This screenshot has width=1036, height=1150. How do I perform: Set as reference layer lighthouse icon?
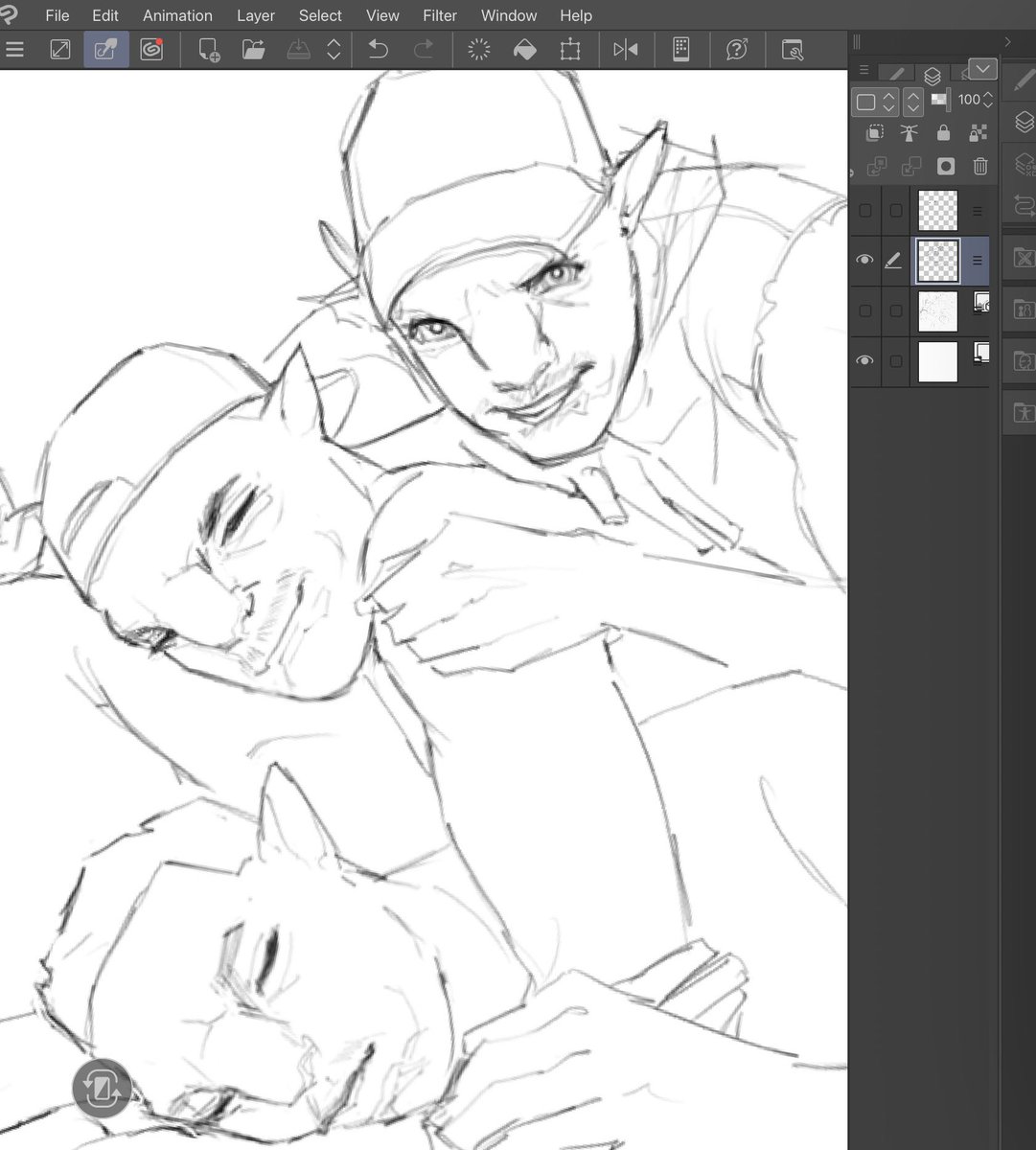pos(909,133)
